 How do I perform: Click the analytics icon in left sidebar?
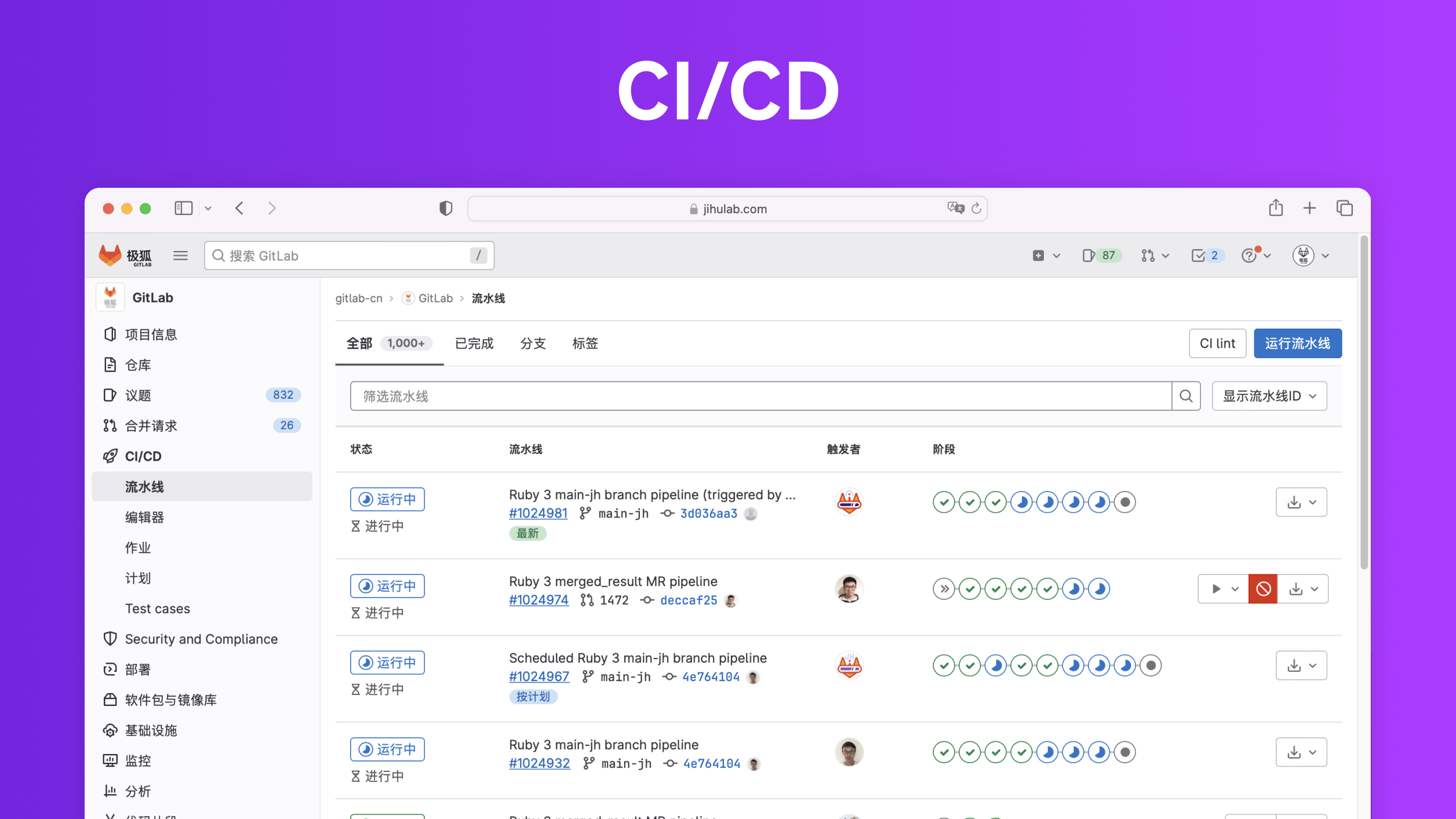(x=110, y=791)
